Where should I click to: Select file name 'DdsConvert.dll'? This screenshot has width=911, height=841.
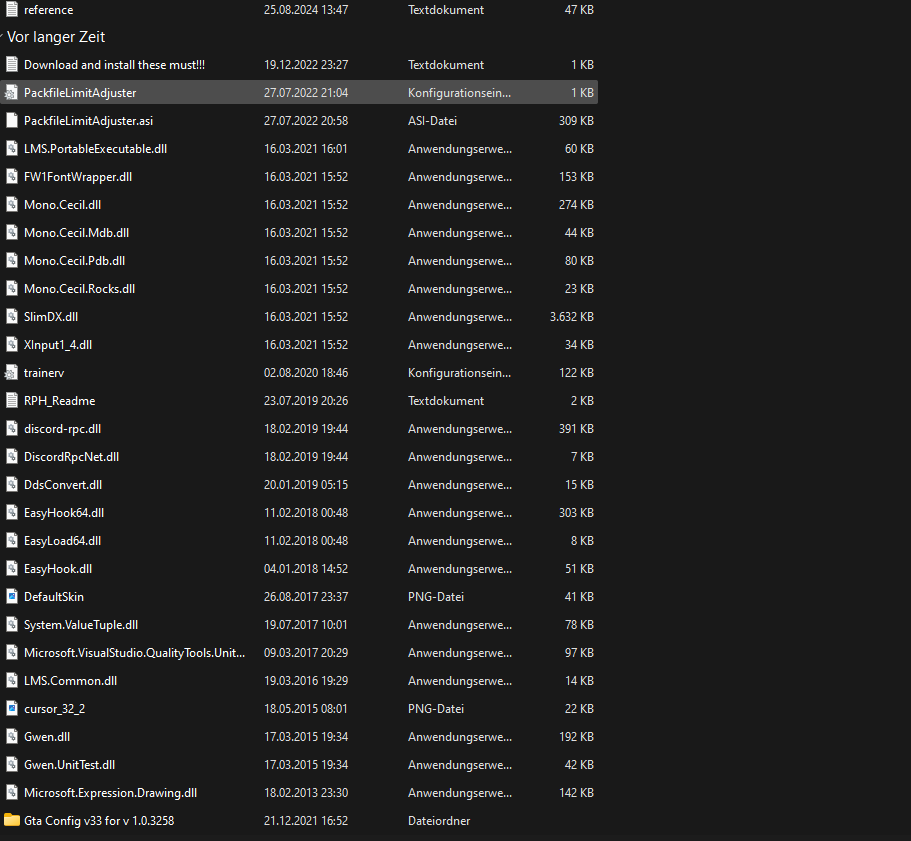pyautogui.click(x=63, y=484)
